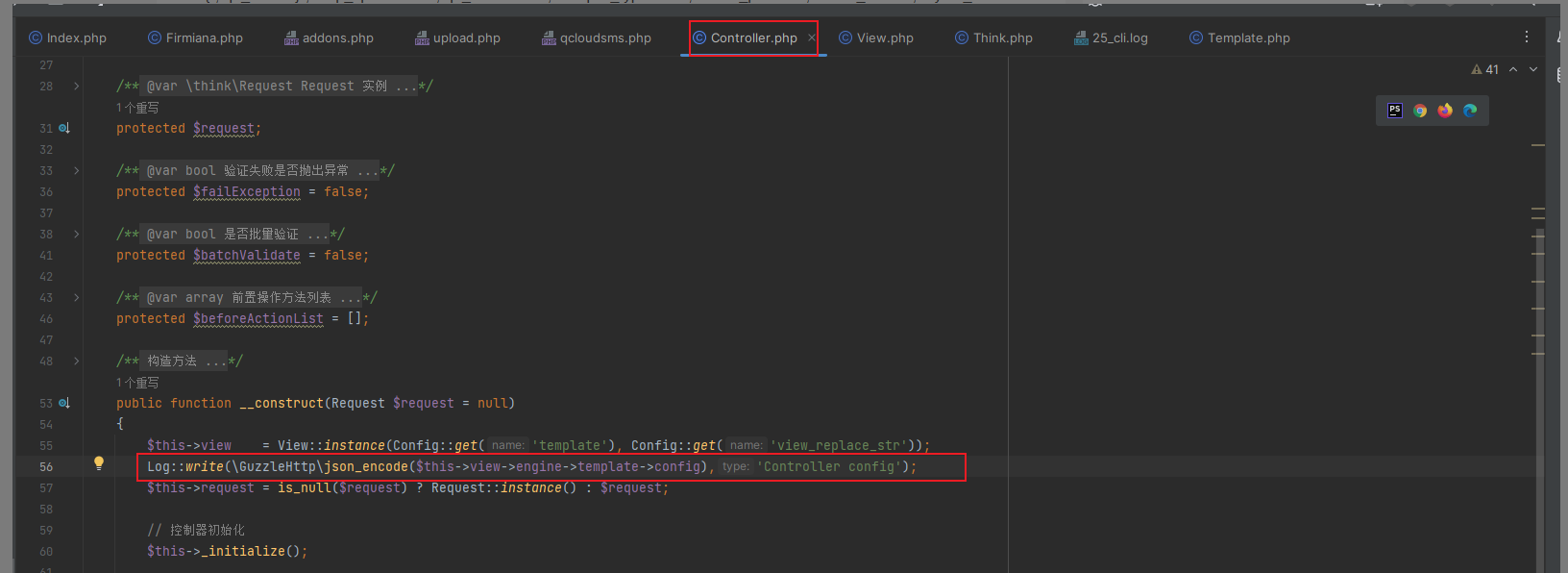This screenshot has width=1568, height=573.
Task: Click line number 56 in the gutter
Action: (x=46, y=467)
